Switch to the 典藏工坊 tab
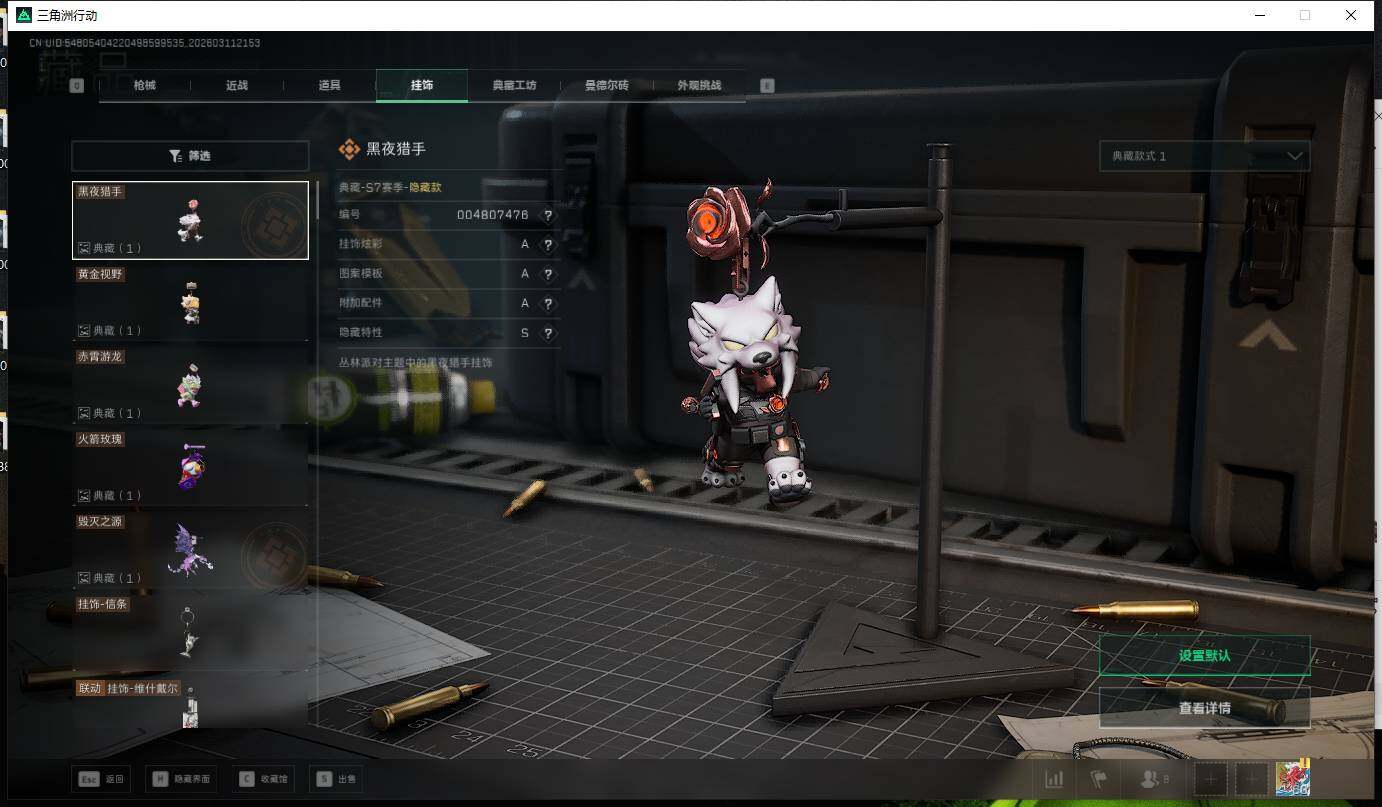The width and height of the screenshot is (1382, 807). click(x=514, y=86)
